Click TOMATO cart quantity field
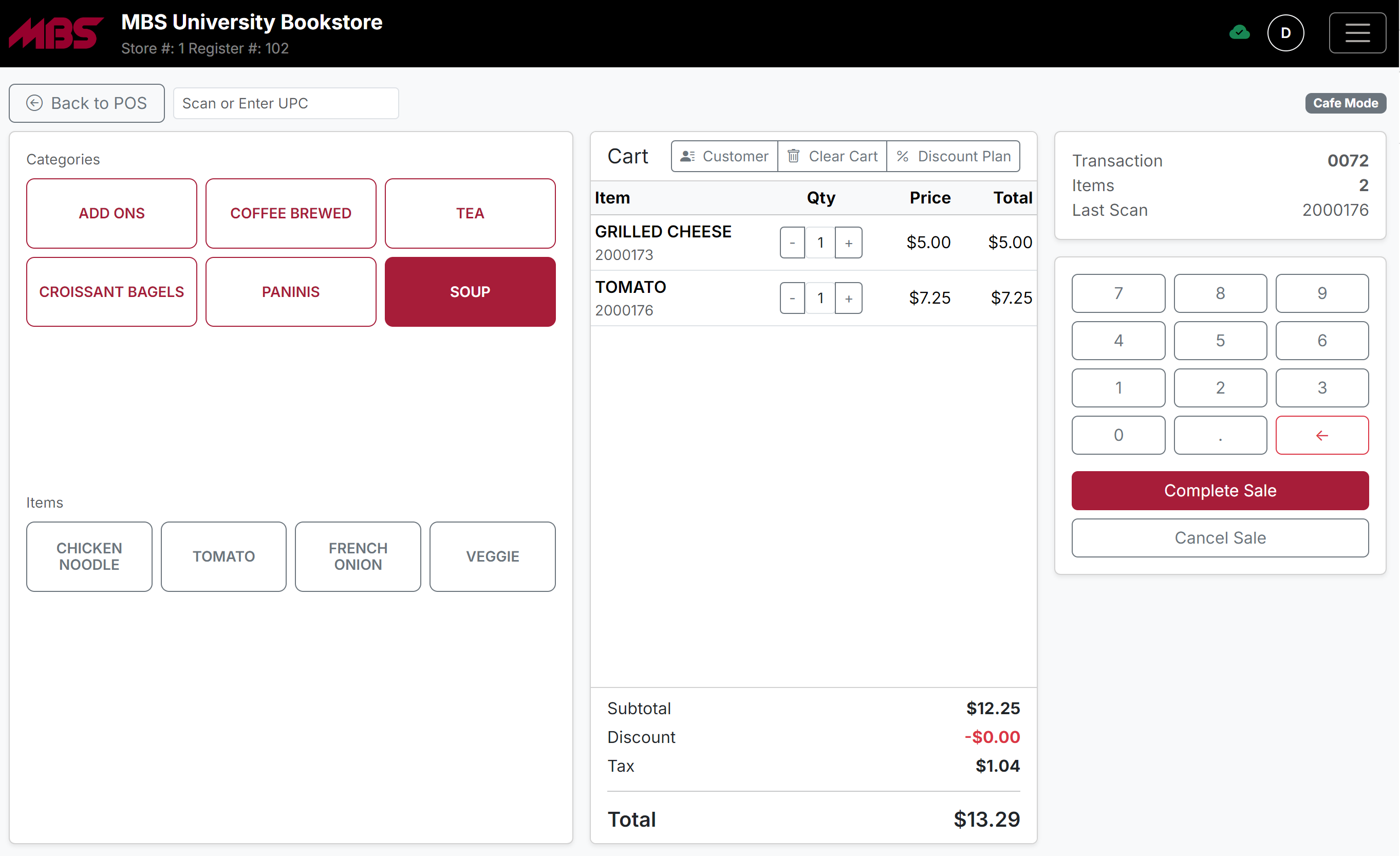 [x=820, y=299]
